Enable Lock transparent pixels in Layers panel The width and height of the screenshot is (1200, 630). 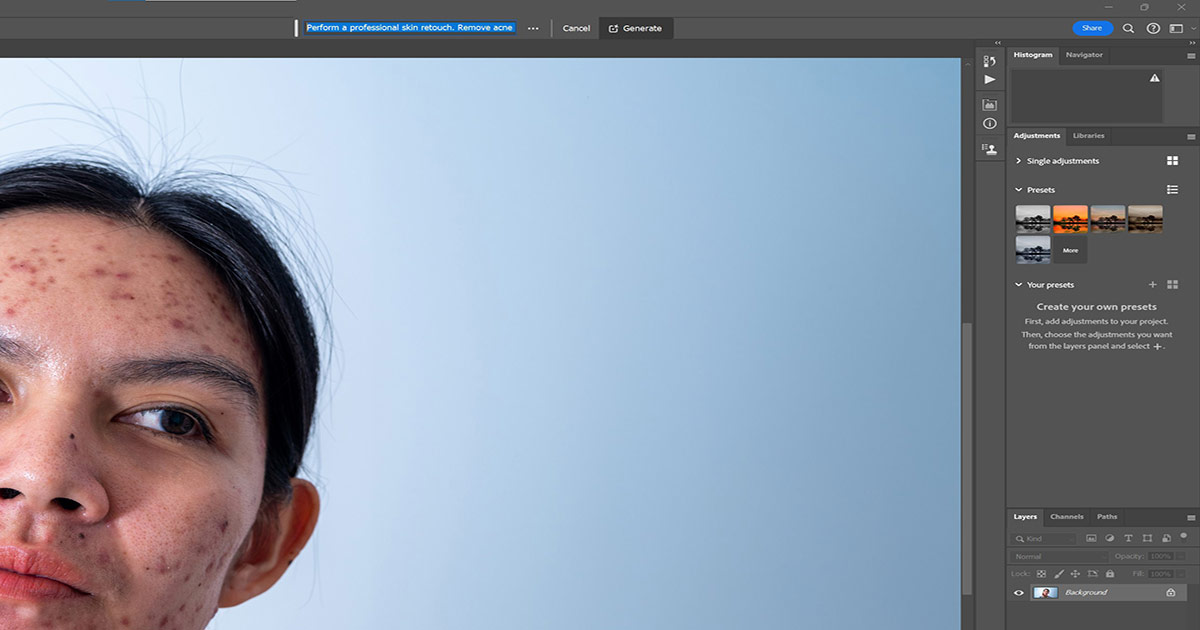(1042, 573)
